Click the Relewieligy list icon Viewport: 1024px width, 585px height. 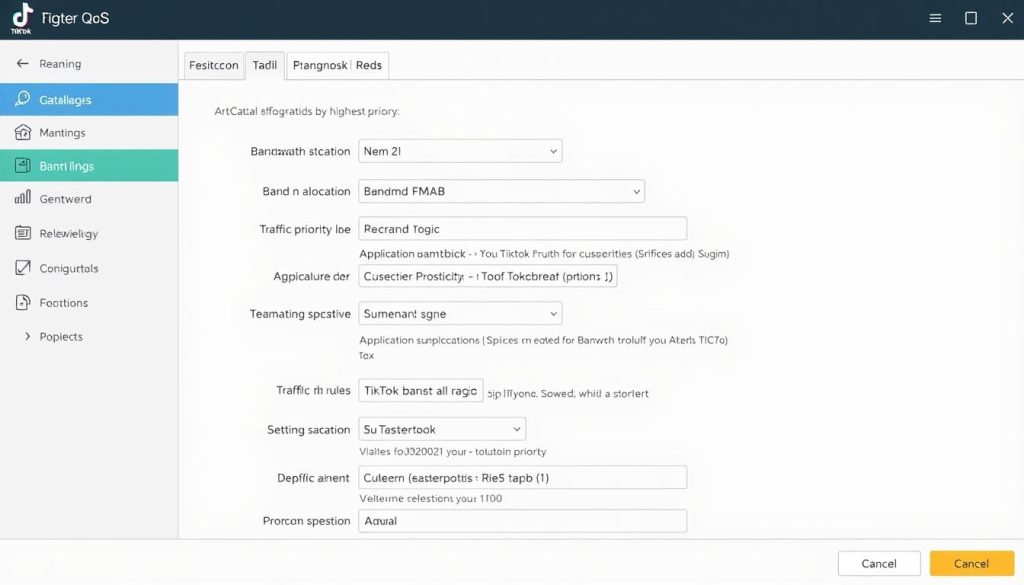[23, 232]
